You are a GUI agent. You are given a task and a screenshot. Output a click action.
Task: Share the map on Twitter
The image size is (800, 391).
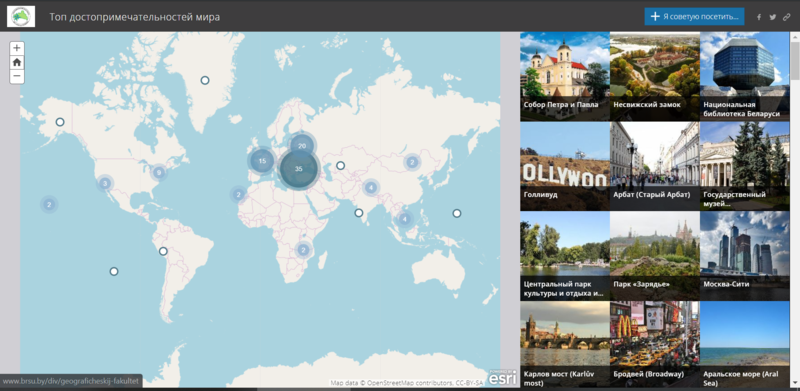(x=773, y=17)
